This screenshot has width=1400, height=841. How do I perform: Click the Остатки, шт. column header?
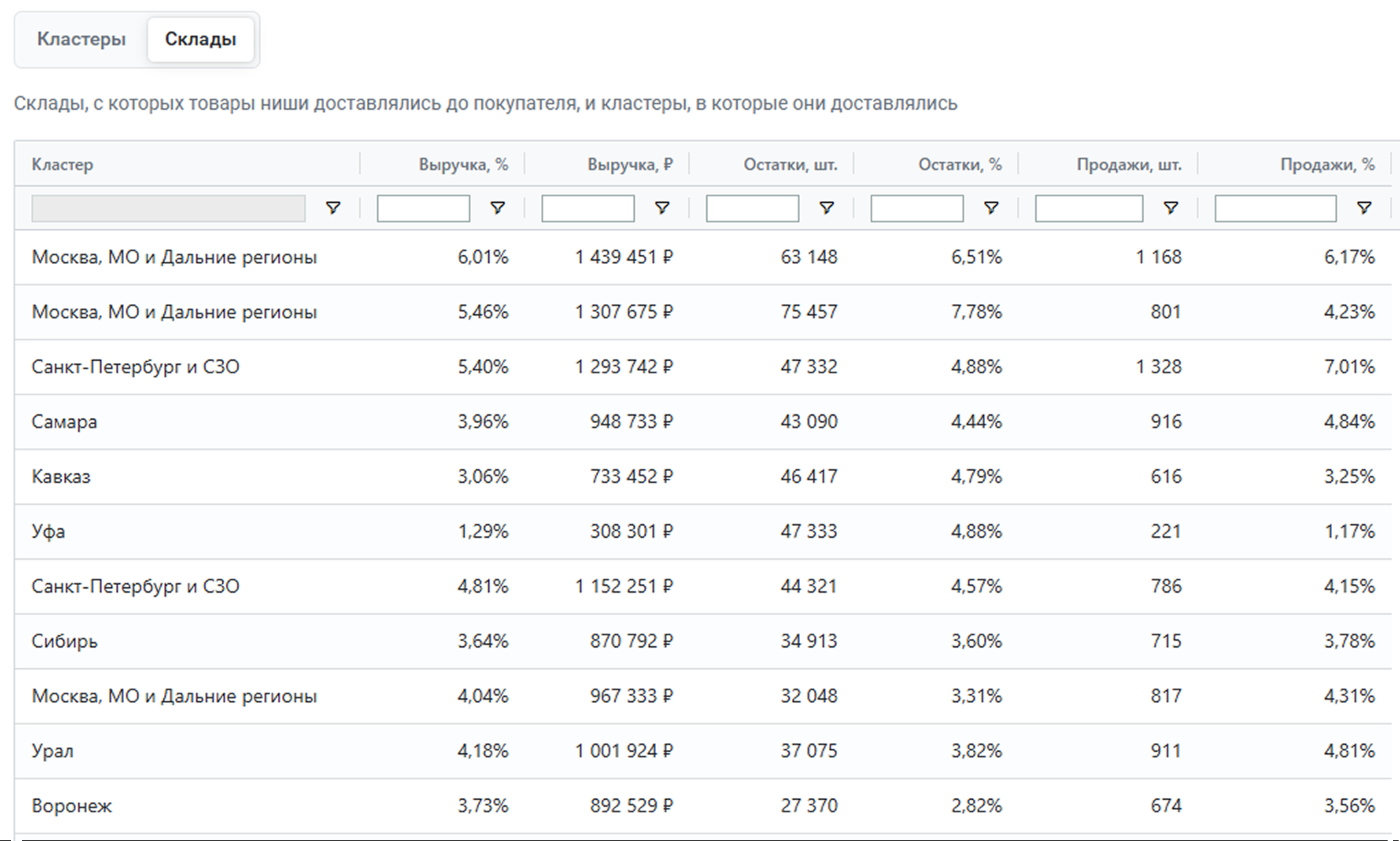[x=790, y=165]
